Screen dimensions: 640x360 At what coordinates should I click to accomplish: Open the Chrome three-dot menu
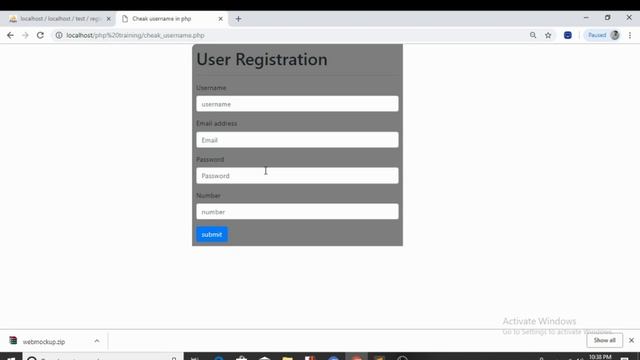(630, 36)
